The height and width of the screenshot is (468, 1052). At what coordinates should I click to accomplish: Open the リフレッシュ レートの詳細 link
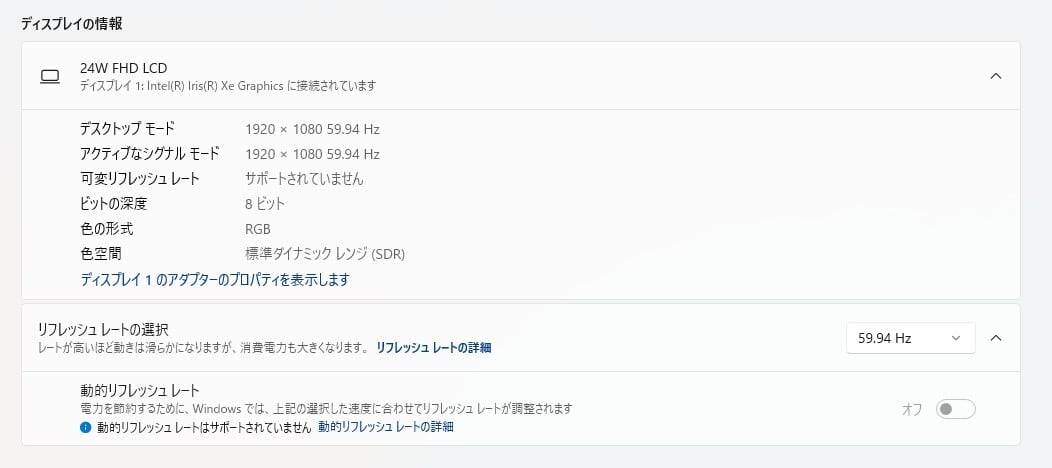coord(433,348)
